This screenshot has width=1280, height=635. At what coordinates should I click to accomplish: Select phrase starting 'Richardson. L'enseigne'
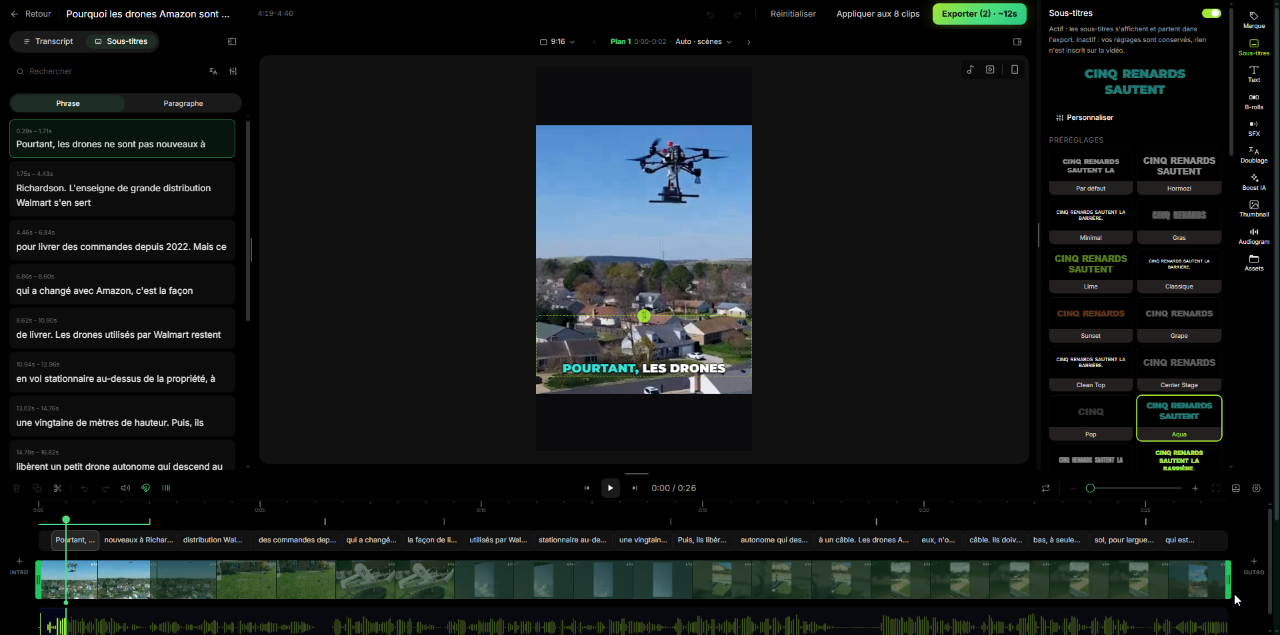[122, 189]
